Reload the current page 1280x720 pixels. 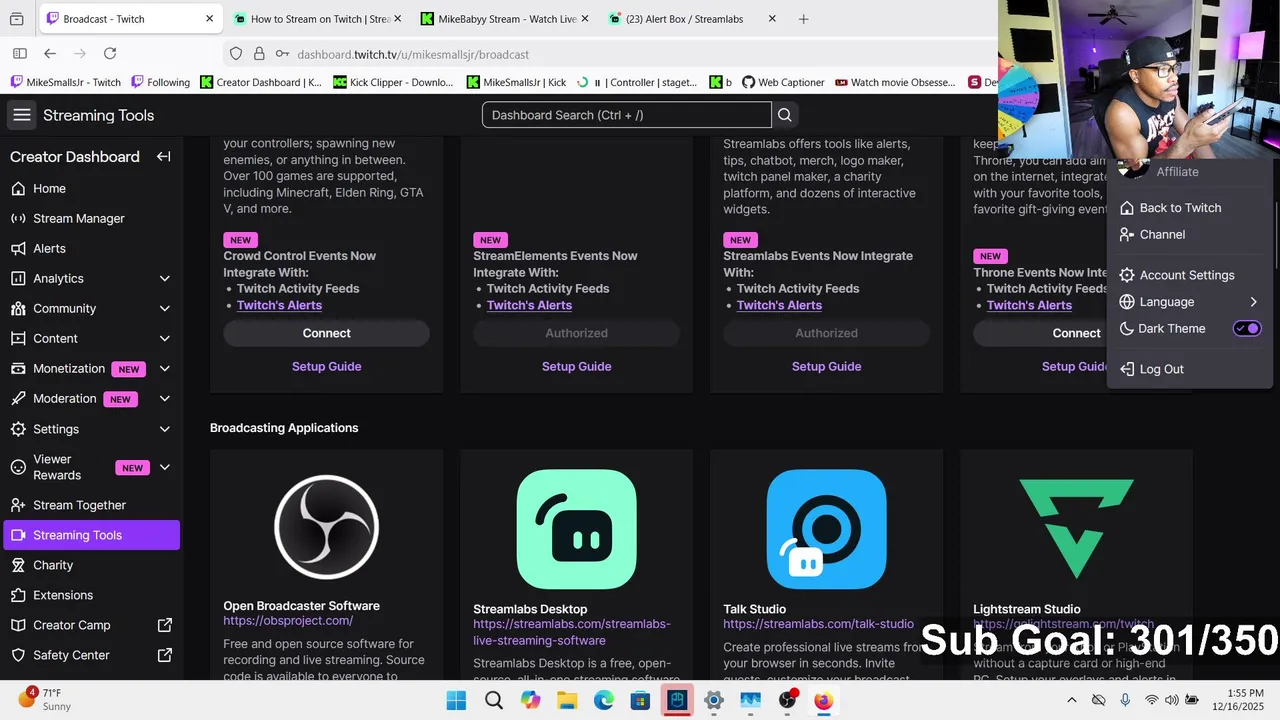point(110,54)
